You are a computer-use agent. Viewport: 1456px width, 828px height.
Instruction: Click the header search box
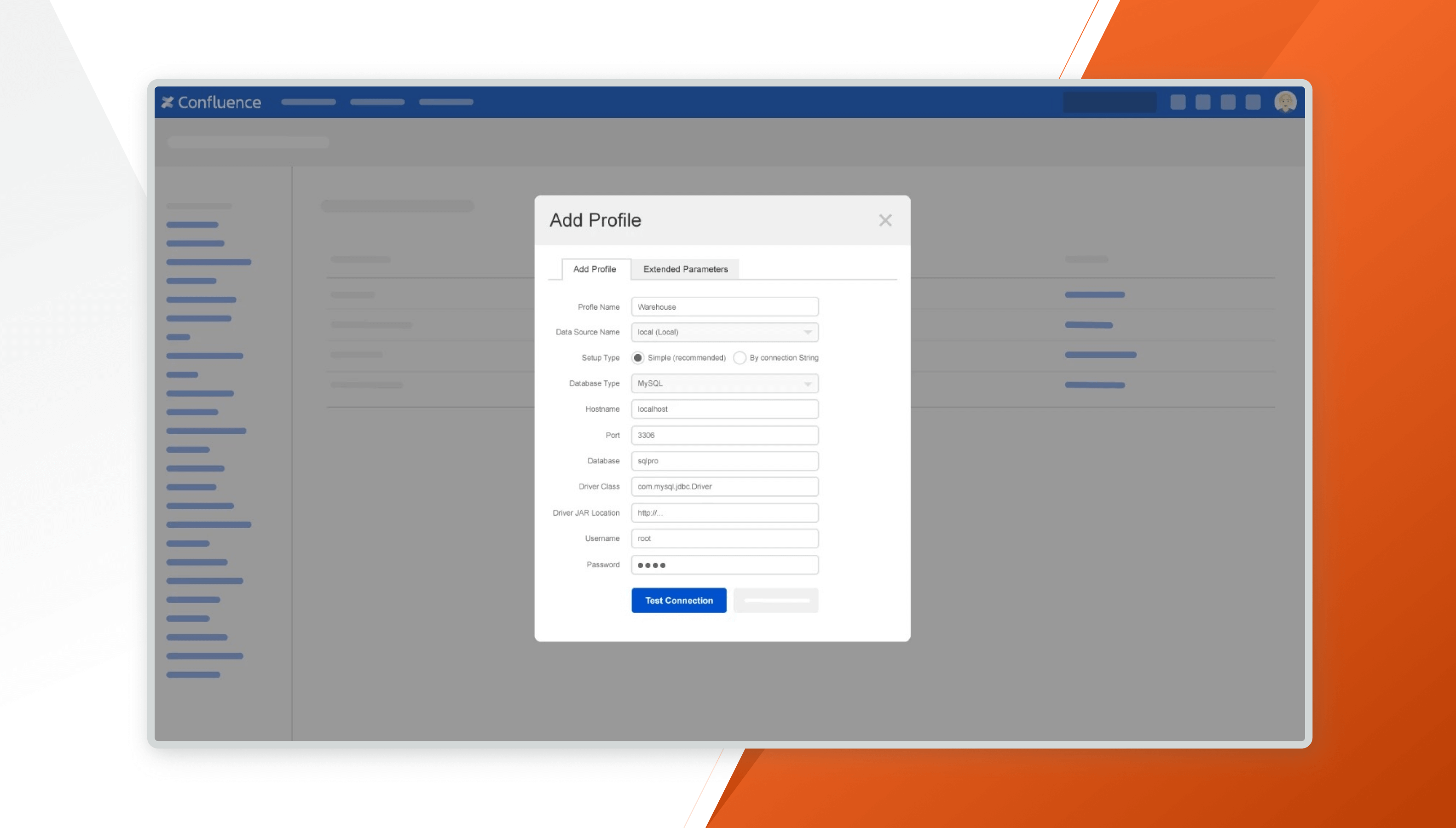[x=1109, y=102]
